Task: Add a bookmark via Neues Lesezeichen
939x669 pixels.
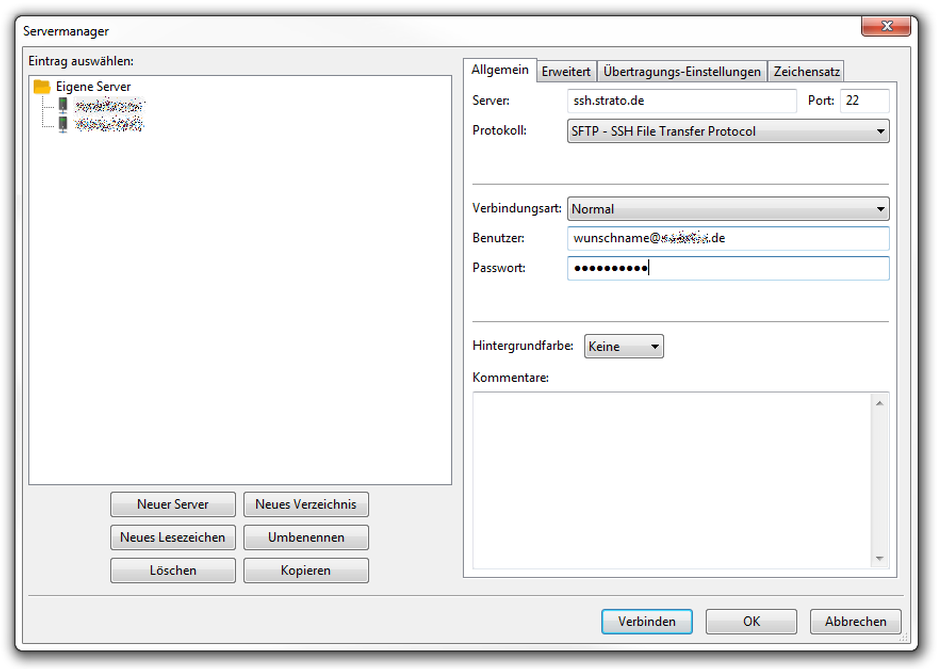Action: click(172, 537)
